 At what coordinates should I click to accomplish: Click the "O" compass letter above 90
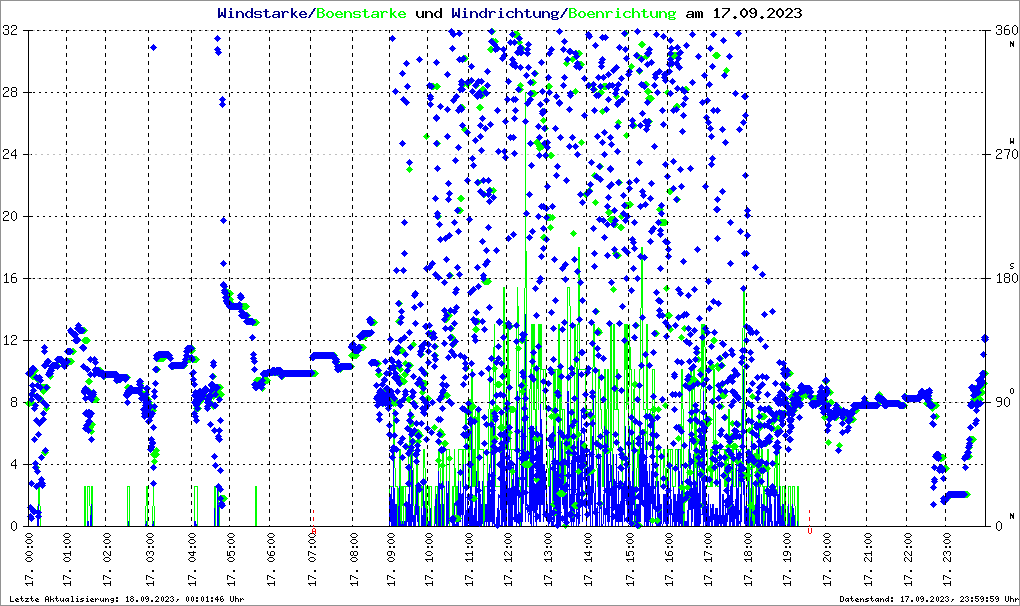pyautogui.click(x=1012, y=391)
